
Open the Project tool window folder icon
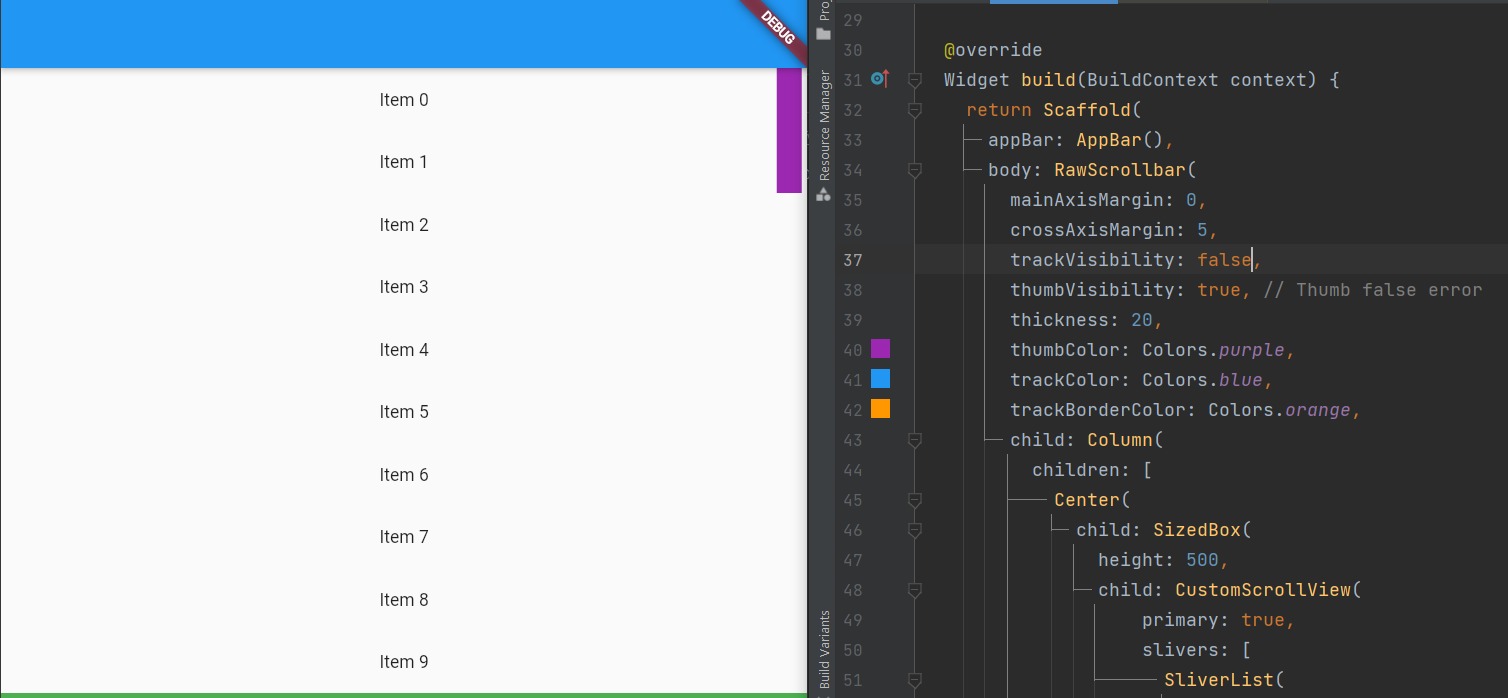pyautogui.click(x=823, y=32)
